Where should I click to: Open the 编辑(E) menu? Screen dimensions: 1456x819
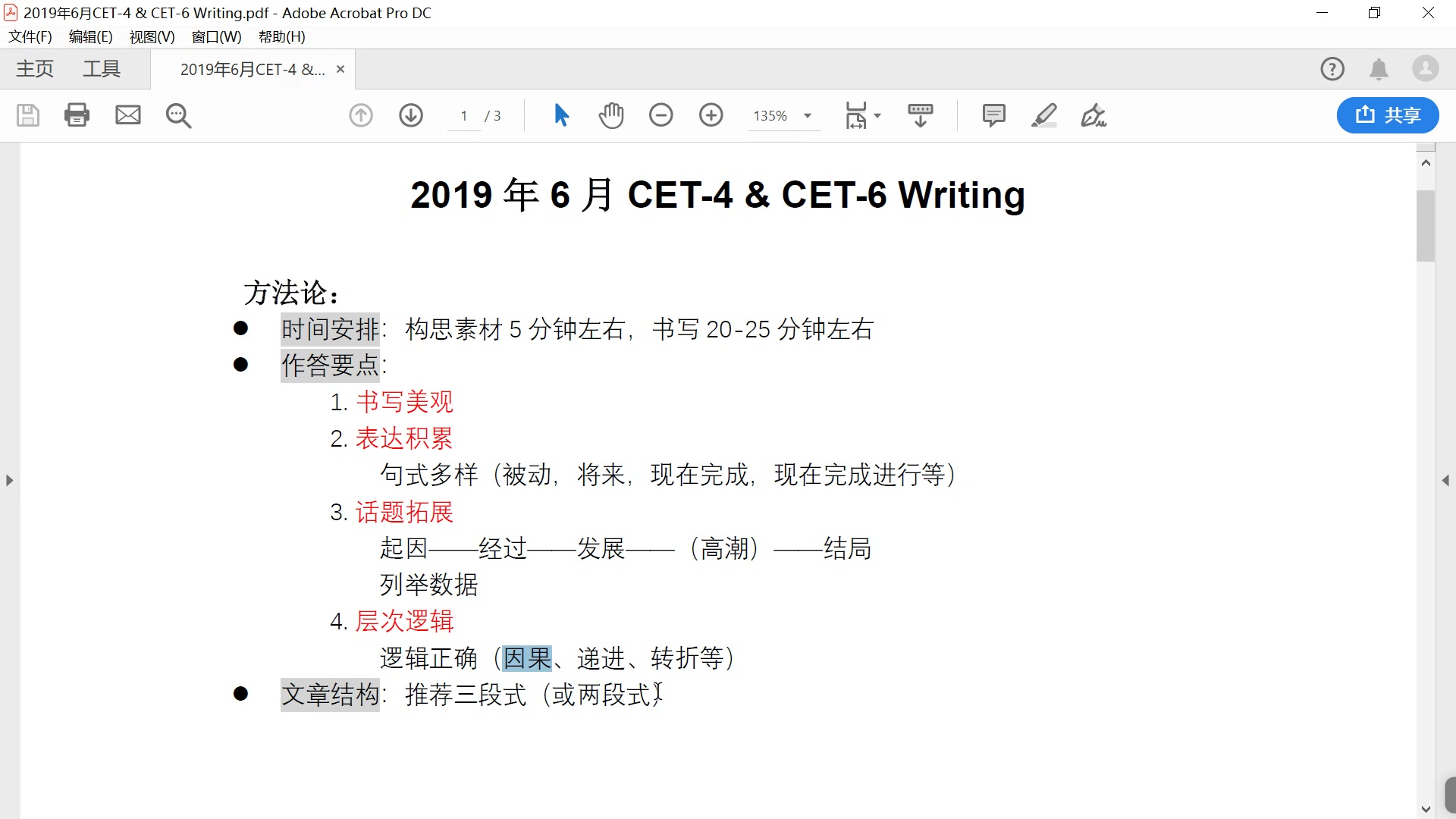(90, 36)
